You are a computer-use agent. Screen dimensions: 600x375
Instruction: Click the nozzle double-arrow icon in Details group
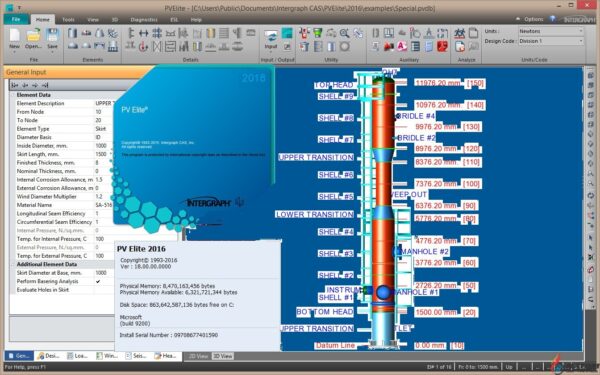[x=144, y=33]
